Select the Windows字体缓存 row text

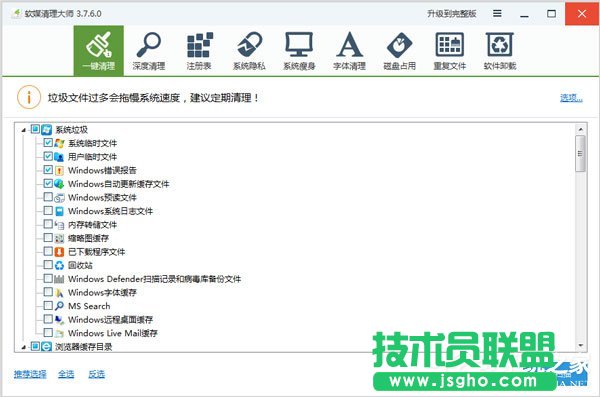coord(102,292)
